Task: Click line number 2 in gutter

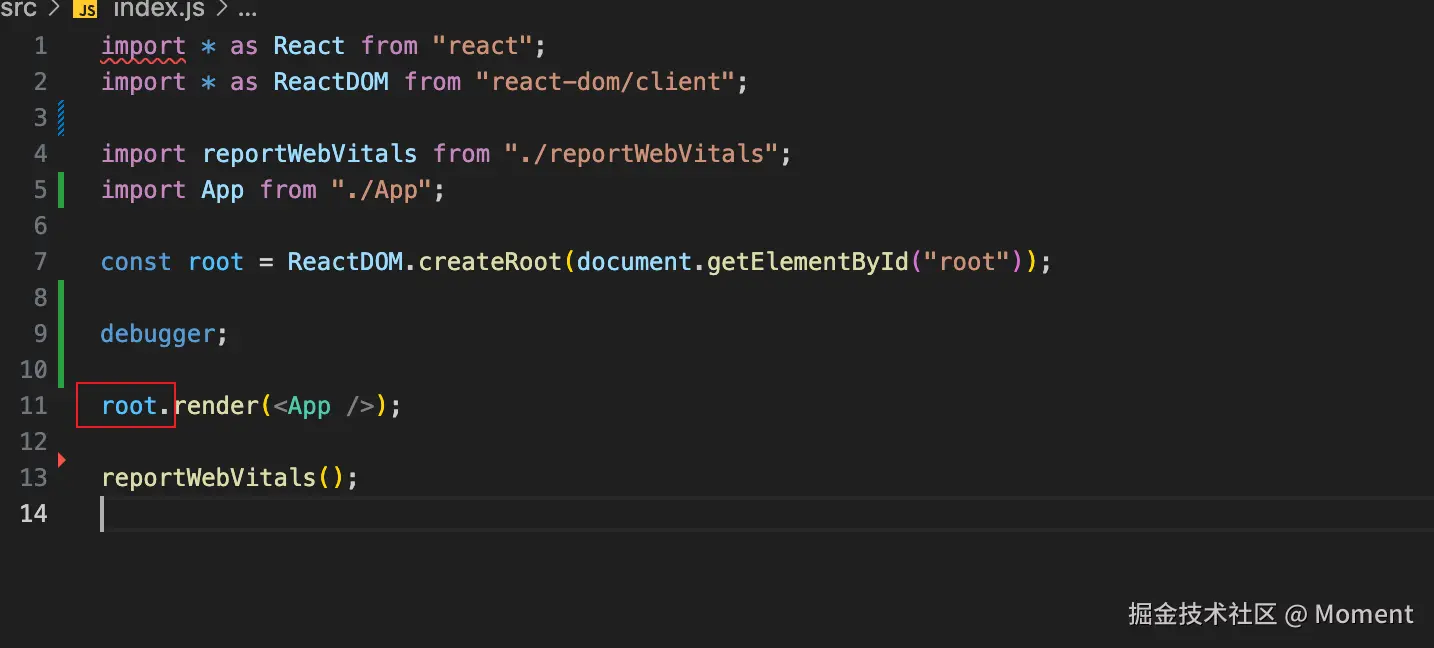Action: pos(40,82)
